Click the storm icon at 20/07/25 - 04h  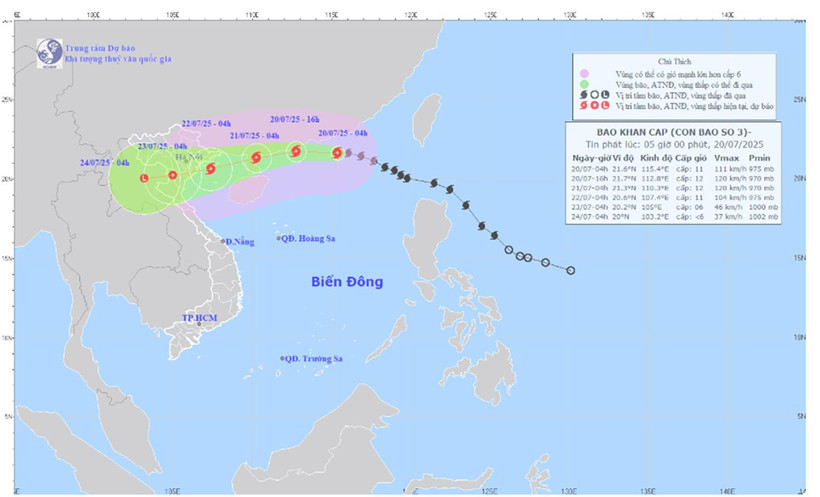point(338,153)
